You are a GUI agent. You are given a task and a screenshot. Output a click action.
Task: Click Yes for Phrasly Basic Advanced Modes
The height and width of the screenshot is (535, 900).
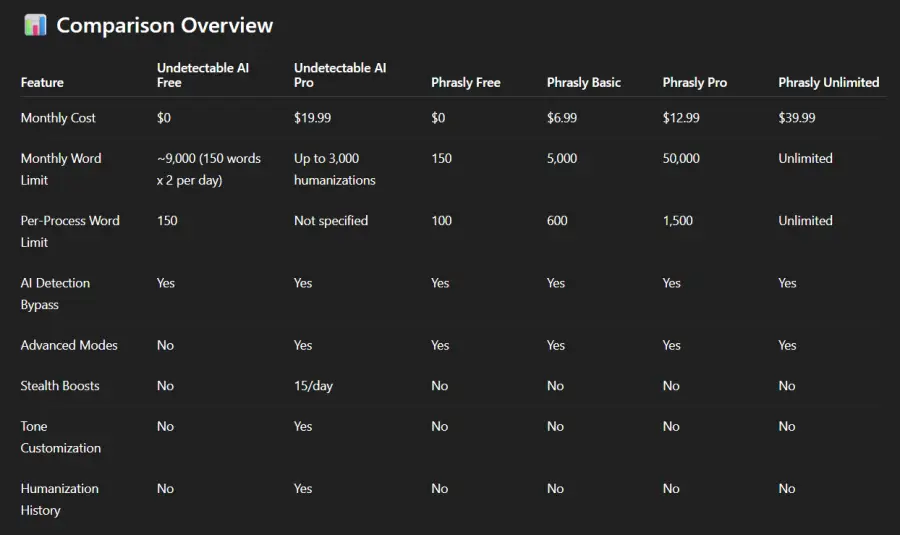(556, 345)
